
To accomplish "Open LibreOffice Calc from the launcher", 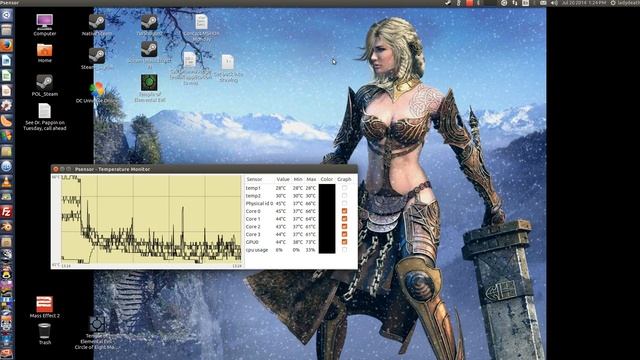I will coord(6,76).
